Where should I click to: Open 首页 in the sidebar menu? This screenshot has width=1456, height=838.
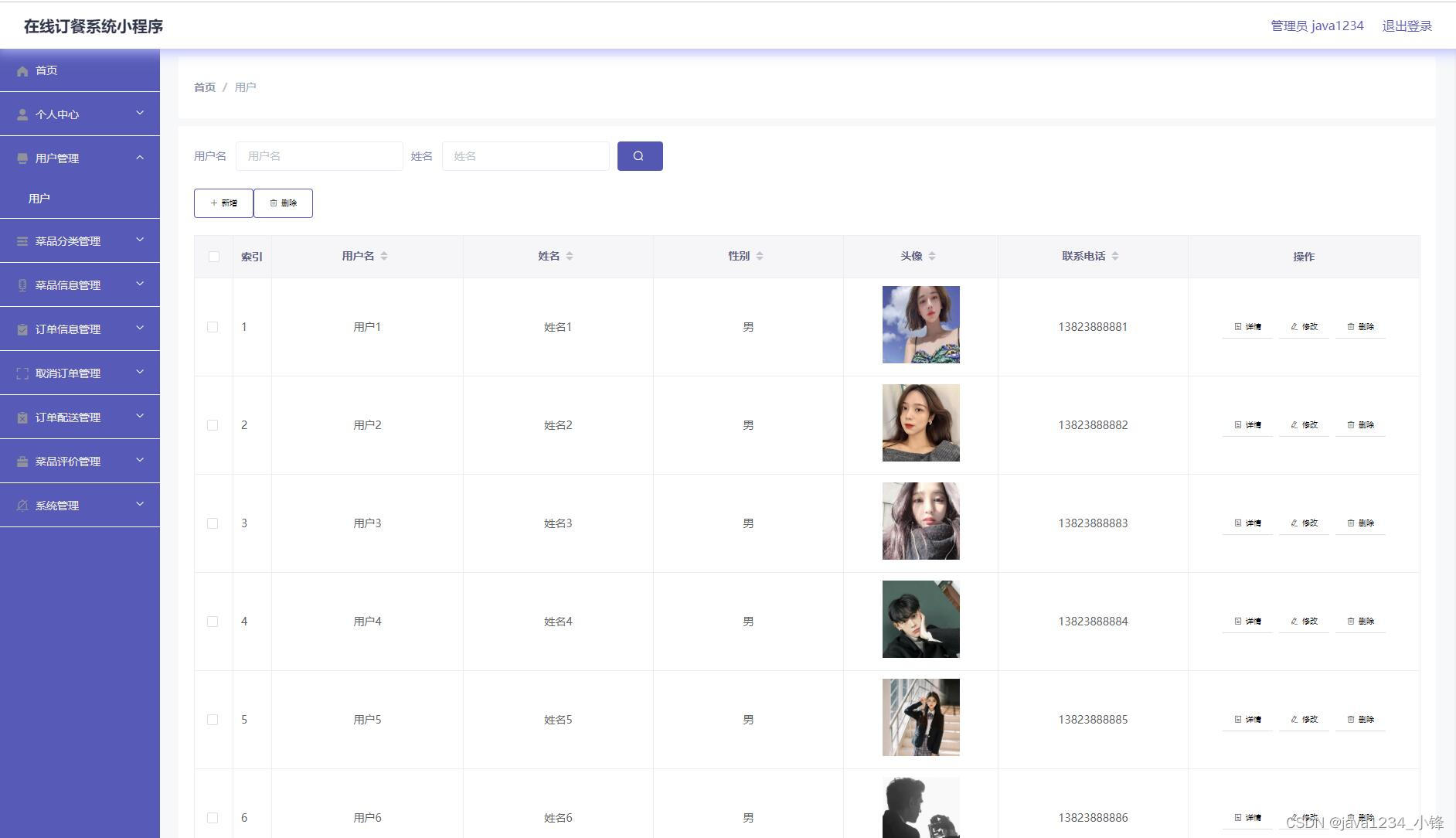click(80, 70)
